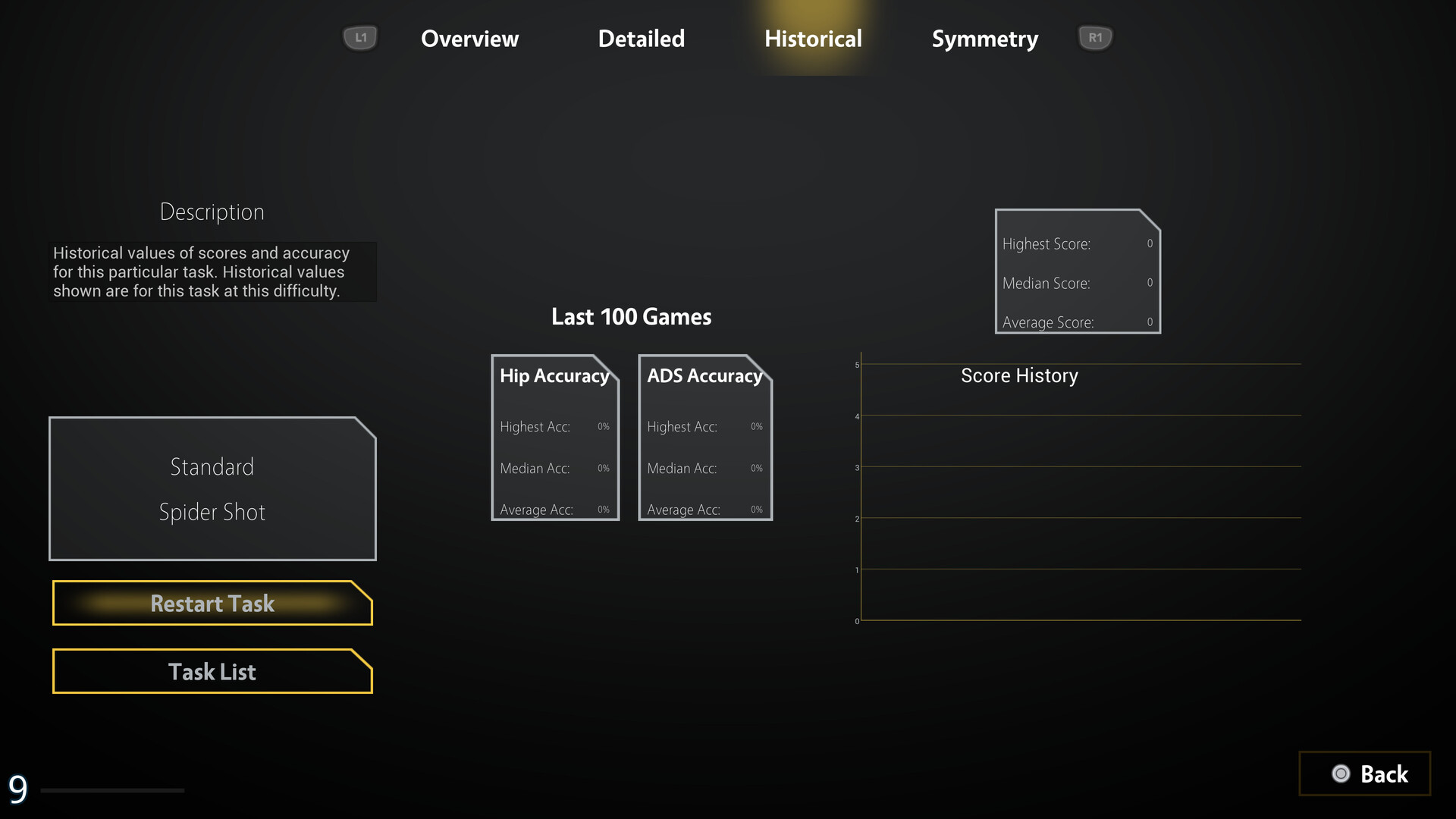Click the Average Score value
Image resolution: width=1456 pixels, height=819 pixels.
tap(1150, 322)
